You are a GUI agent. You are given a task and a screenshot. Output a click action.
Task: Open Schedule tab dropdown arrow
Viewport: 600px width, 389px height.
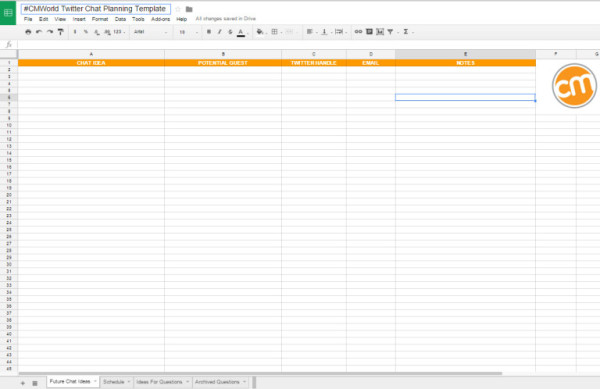(129, 382)
